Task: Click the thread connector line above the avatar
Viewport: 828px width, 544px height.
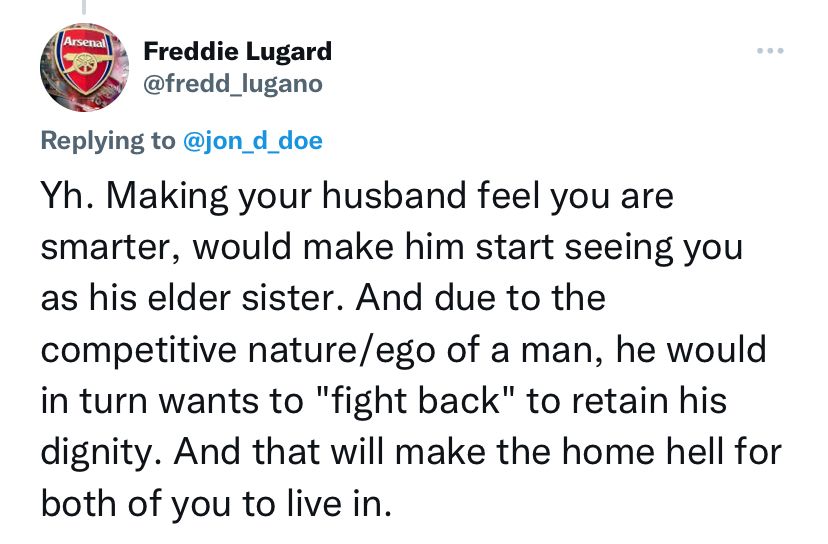Action: pos(83,6)
